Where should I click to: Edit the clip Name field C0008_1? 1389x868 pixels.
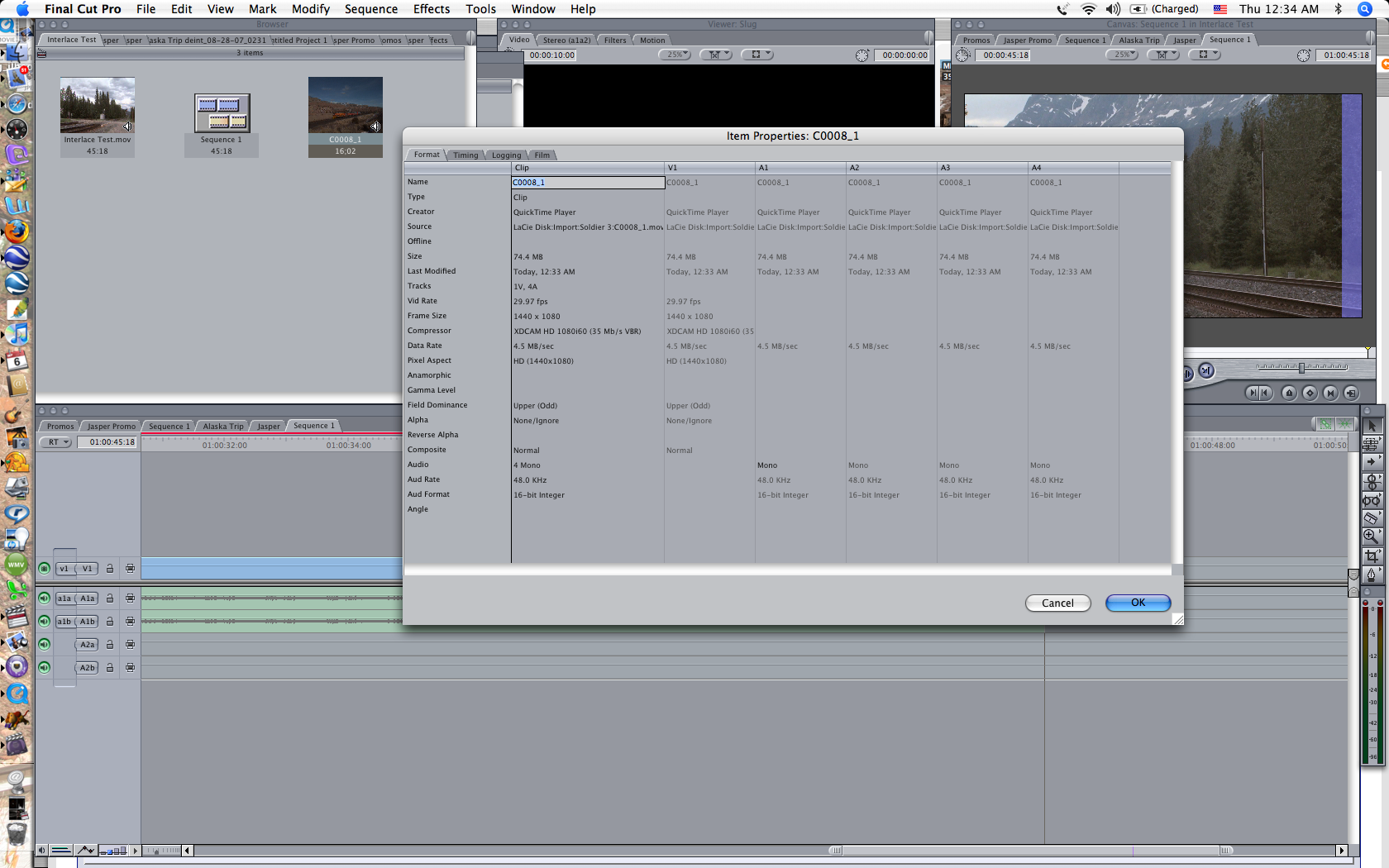[x=588, y=182]
